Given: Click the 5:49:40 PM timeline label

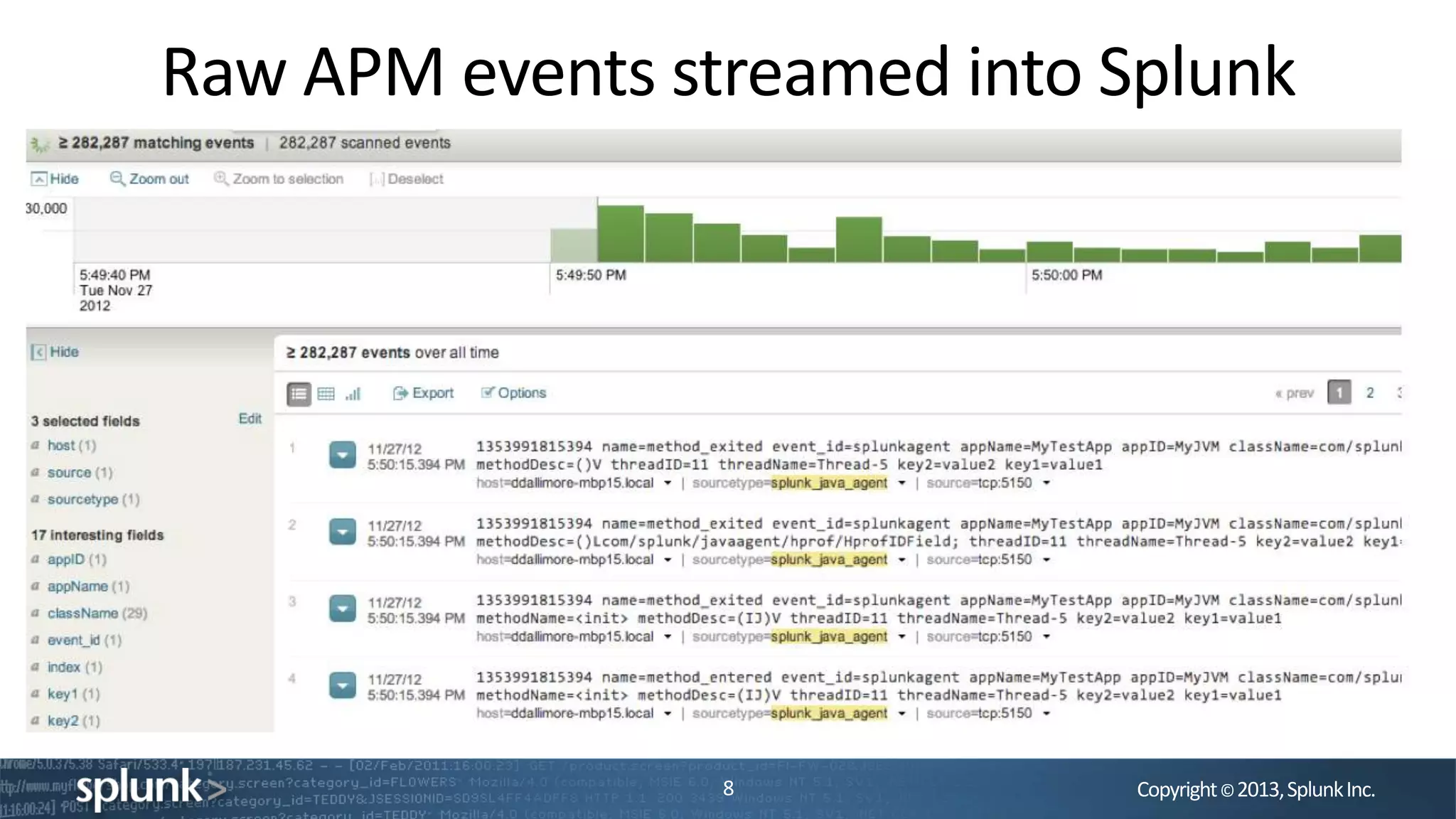Looking at the screenshot, I should pos(114,275).
